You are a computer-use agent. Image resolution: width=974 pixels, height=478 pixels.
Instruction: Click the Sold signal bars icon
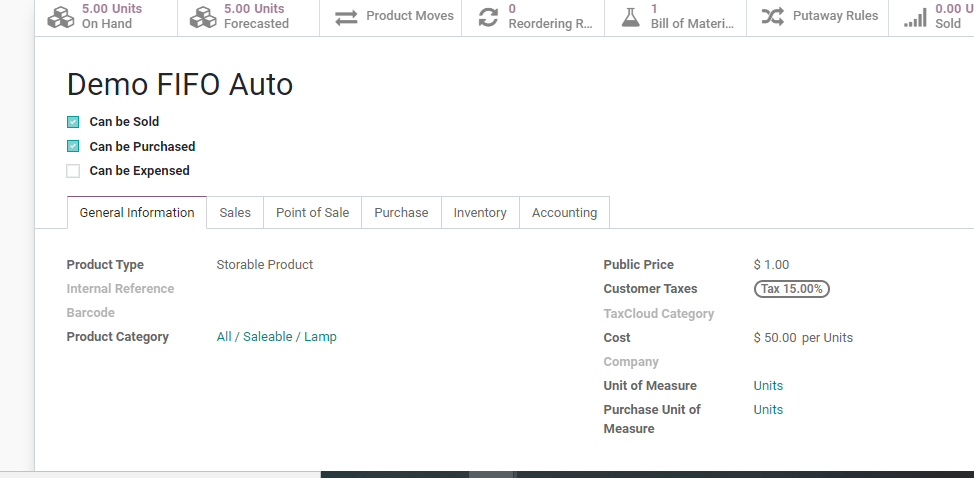pos(915,17)
